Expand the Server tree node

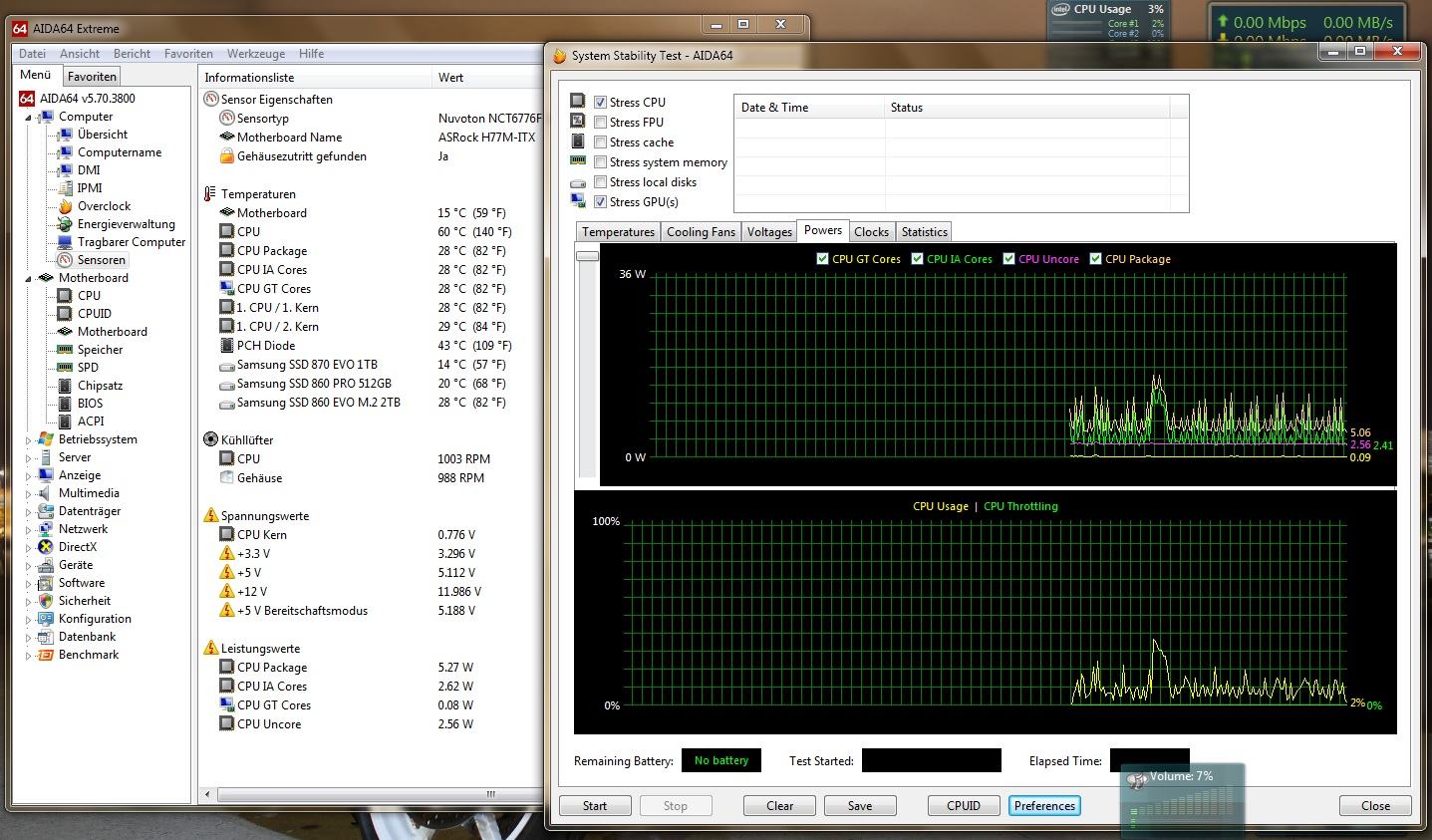click(28, 457)
